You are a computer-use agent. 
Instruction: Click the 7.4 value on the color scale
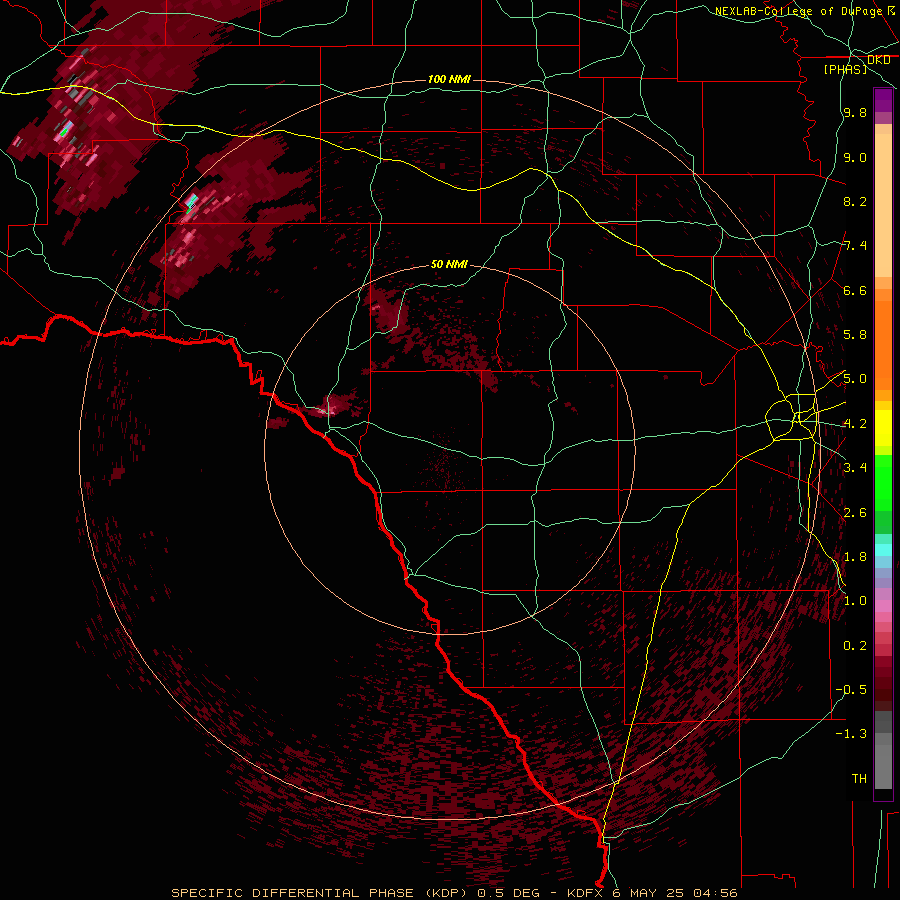coord(855,246)
